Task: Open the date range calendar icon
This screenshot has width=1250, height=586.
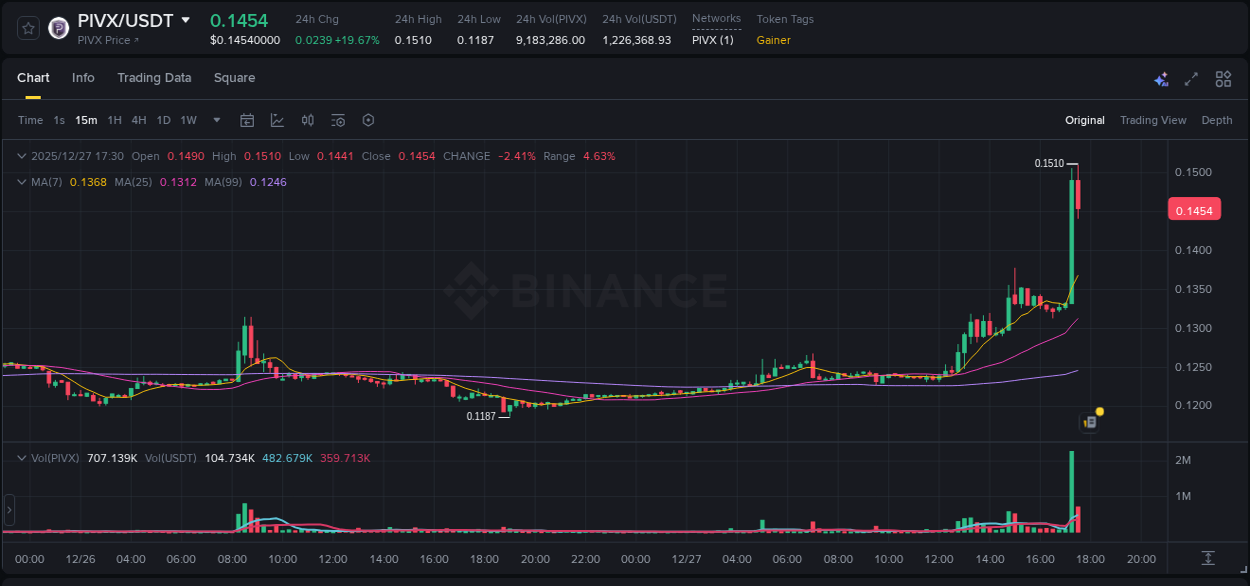Action: pyautogui.click(x=247, y=120)
